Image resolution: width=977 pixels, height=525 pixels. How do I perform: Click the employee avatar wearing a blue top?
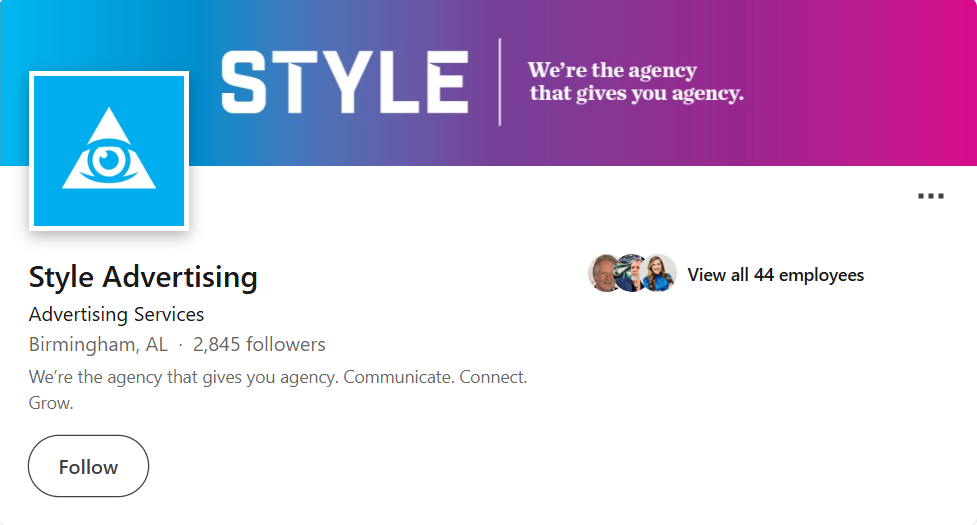pyautogui.click(x=659, y=273)
